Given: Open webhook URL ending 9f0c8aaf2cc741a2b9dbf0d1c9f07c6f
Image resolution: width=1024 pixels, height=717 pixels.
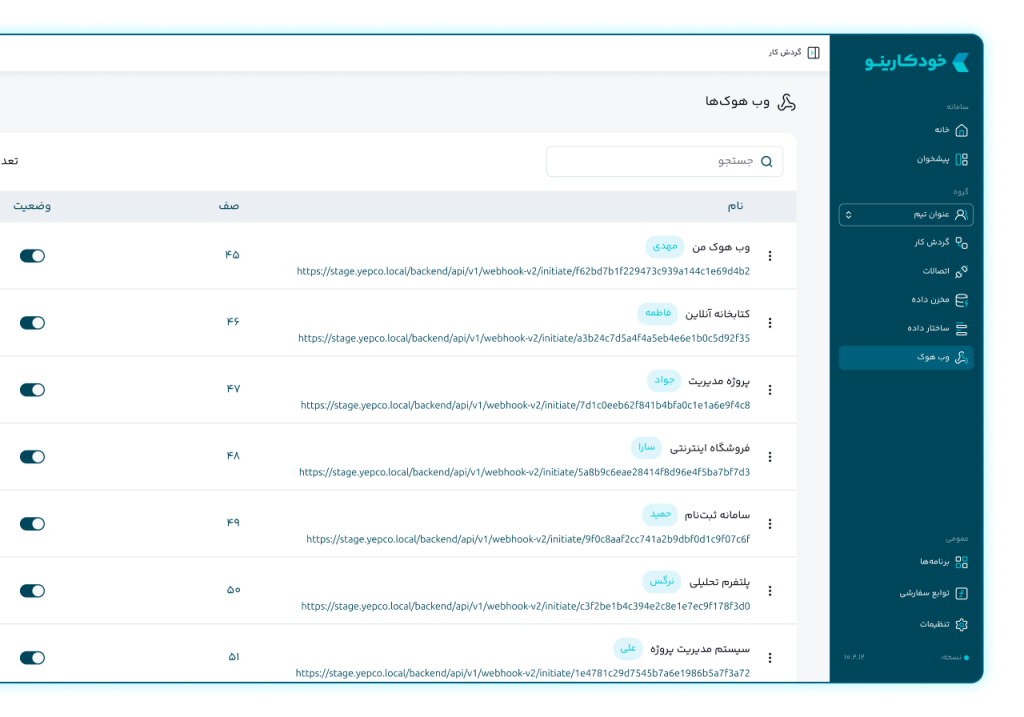Looking at the screenshot, I should coord(528,539).
